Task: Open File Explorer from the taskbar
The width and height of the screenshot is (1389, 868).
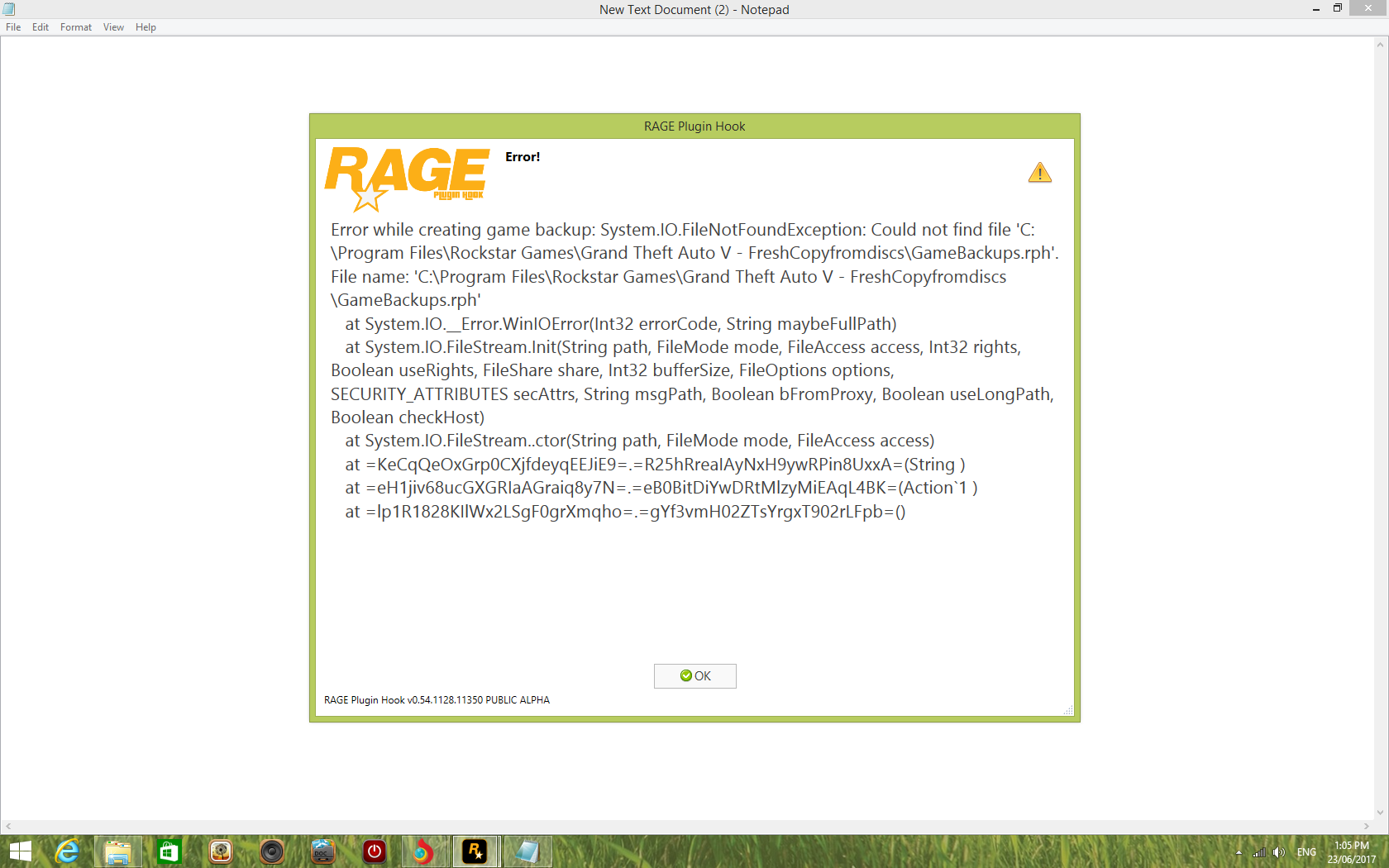Action: tap(117, 851)
